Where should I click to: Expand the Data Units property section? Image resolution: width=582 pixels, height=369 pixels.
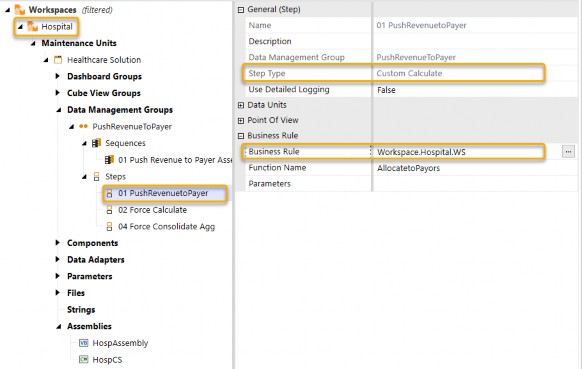(x=241, y=105)
